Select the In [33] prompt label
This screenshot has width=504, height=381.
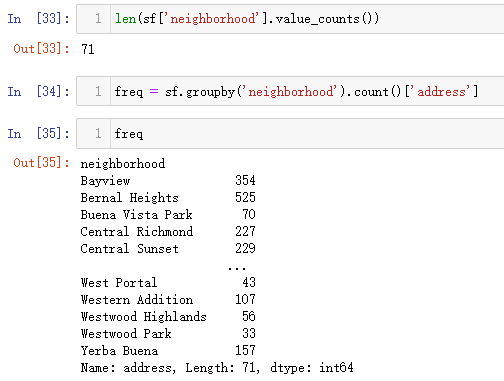[39, 19]
